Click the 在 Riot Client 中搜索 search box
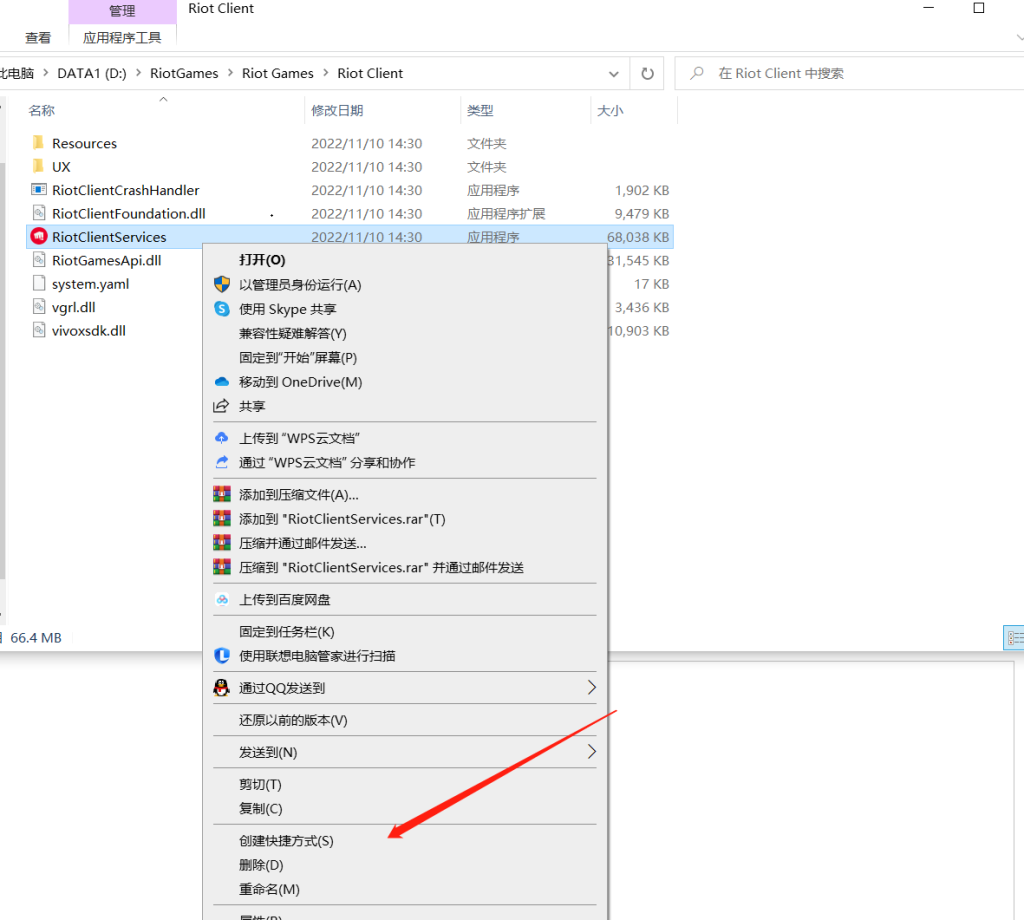This screenshot has width=1024, height=920. pos(849,73)
